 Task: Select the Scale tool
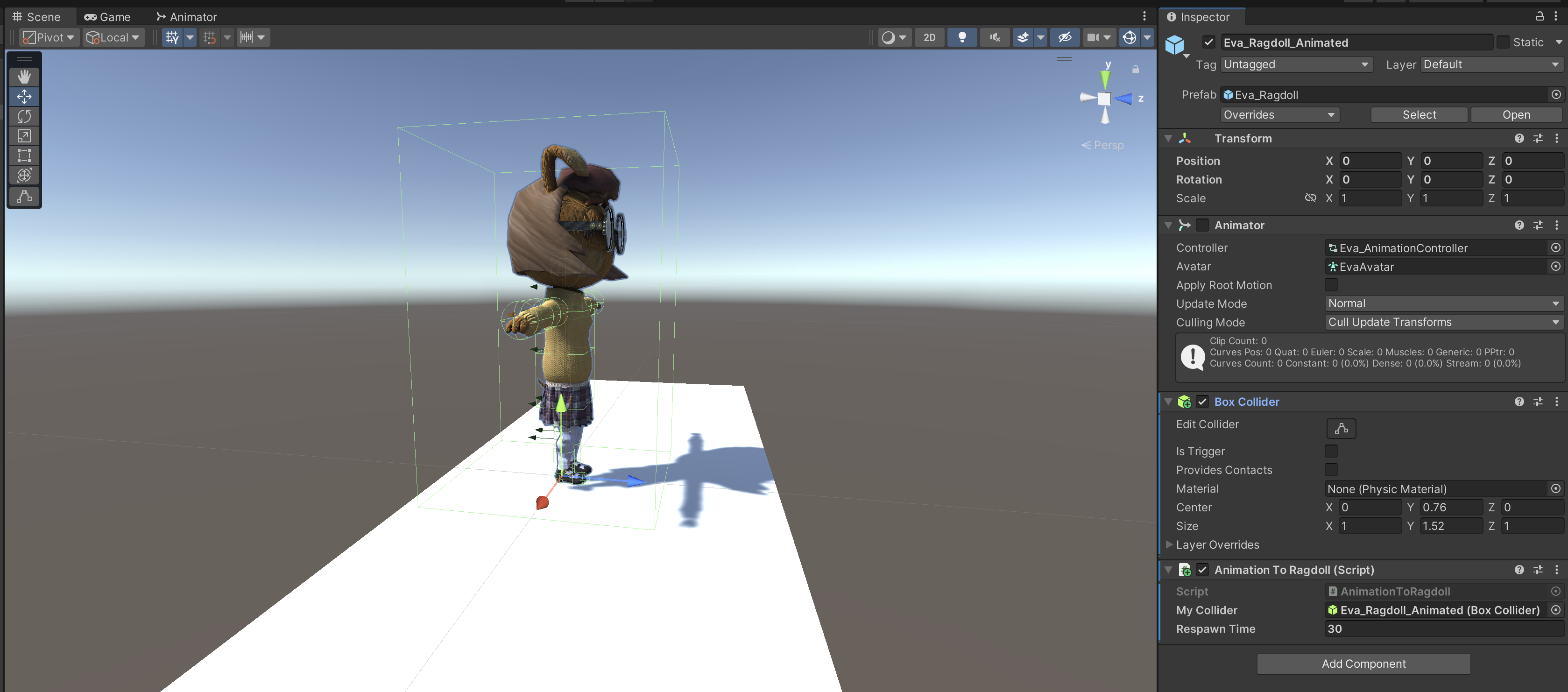pos(24,136)
